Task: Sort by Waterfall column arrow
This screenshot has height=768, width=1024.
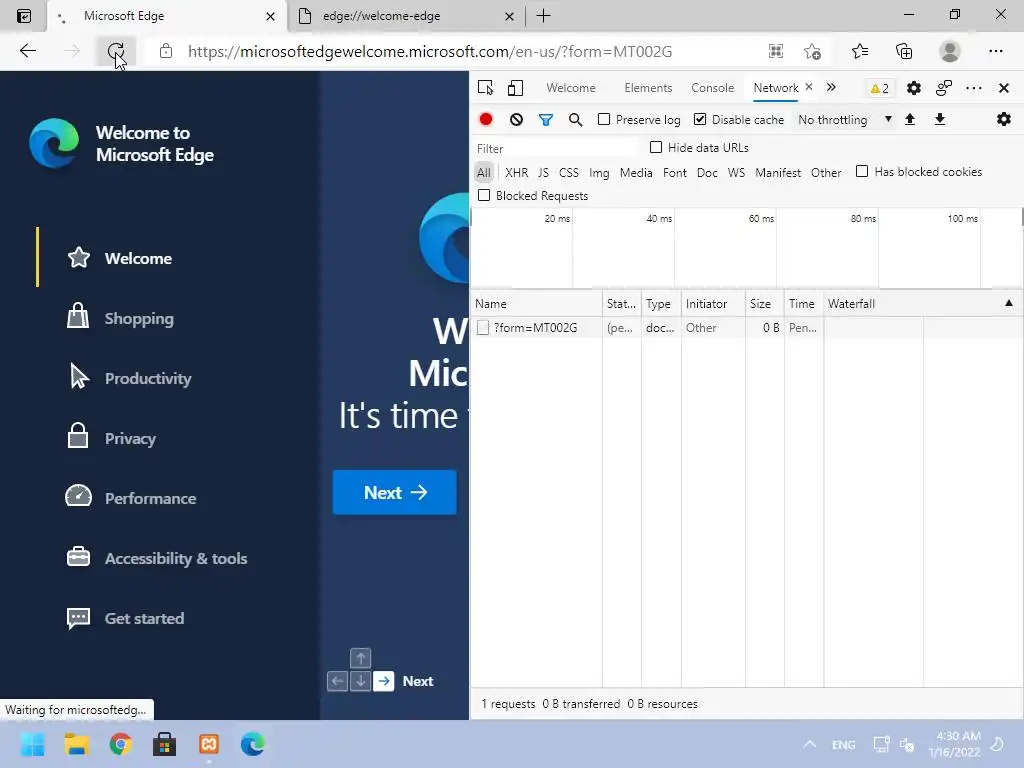Action: click(x=1008, y=303)
